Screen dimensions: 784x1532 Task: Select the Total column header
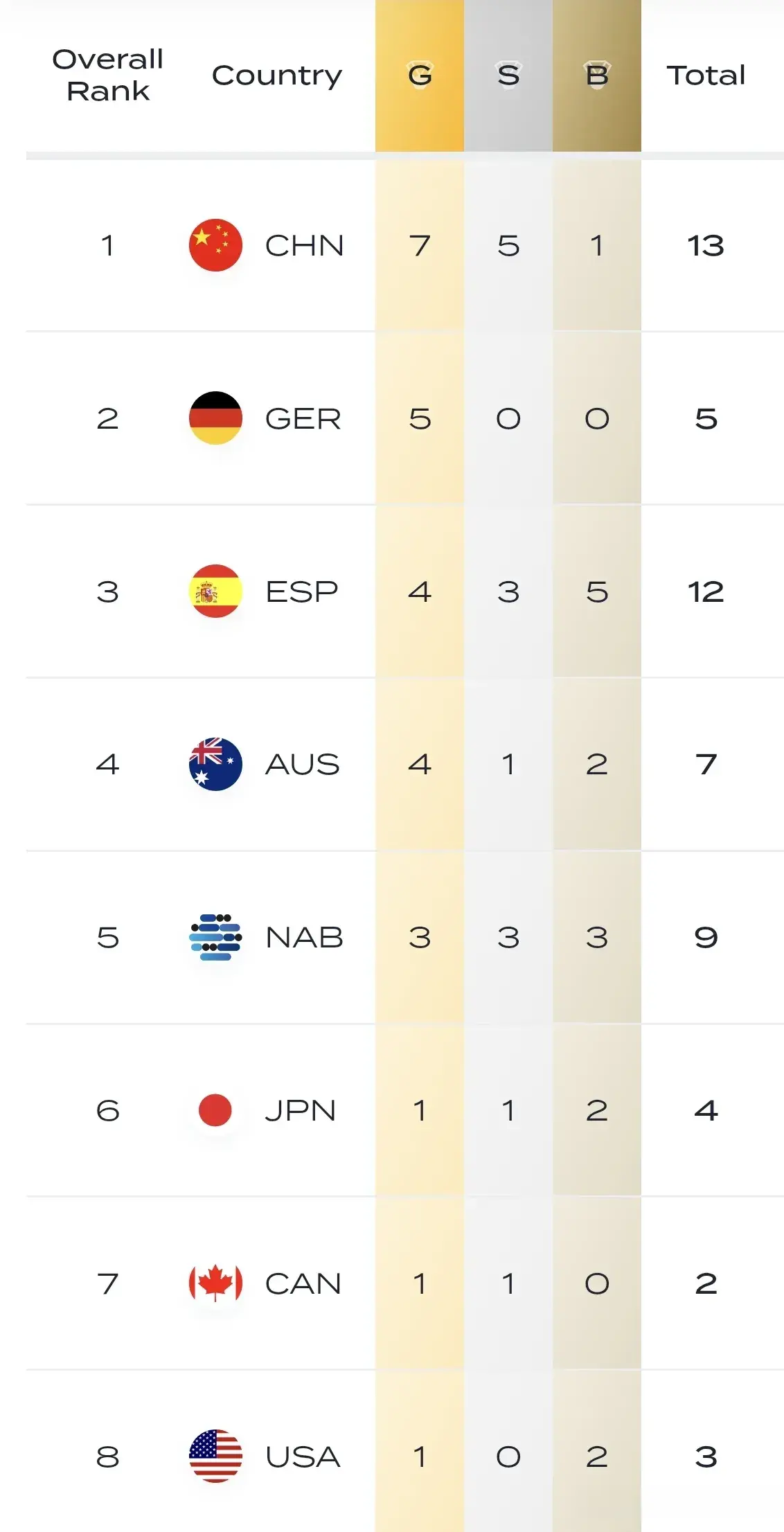[x=706, y=75]
